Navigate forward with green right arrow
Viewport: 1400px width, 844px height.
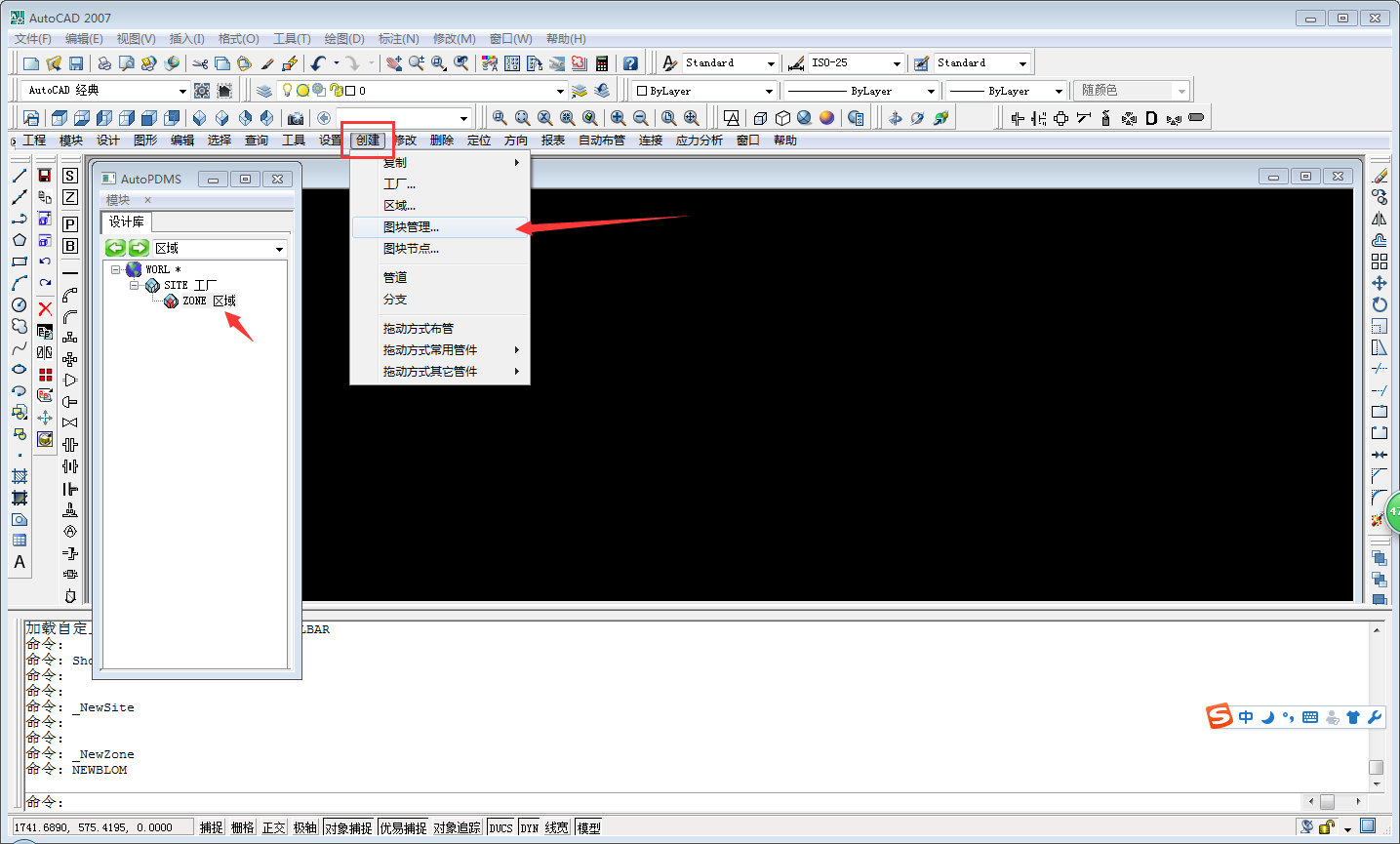(139, 248)
